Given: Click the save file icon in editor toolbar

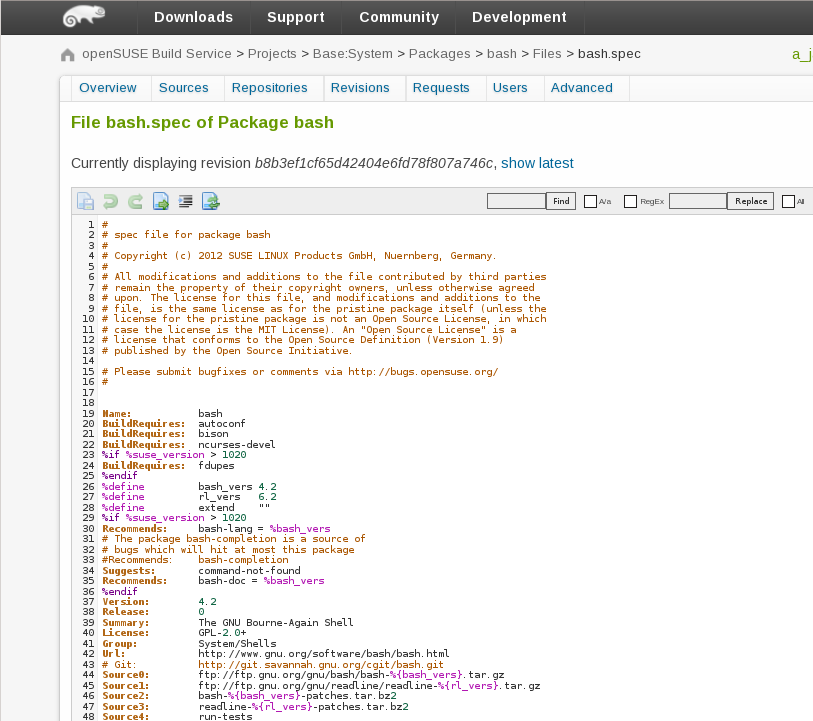Looking at the screenshot, I should coord(86,201).
